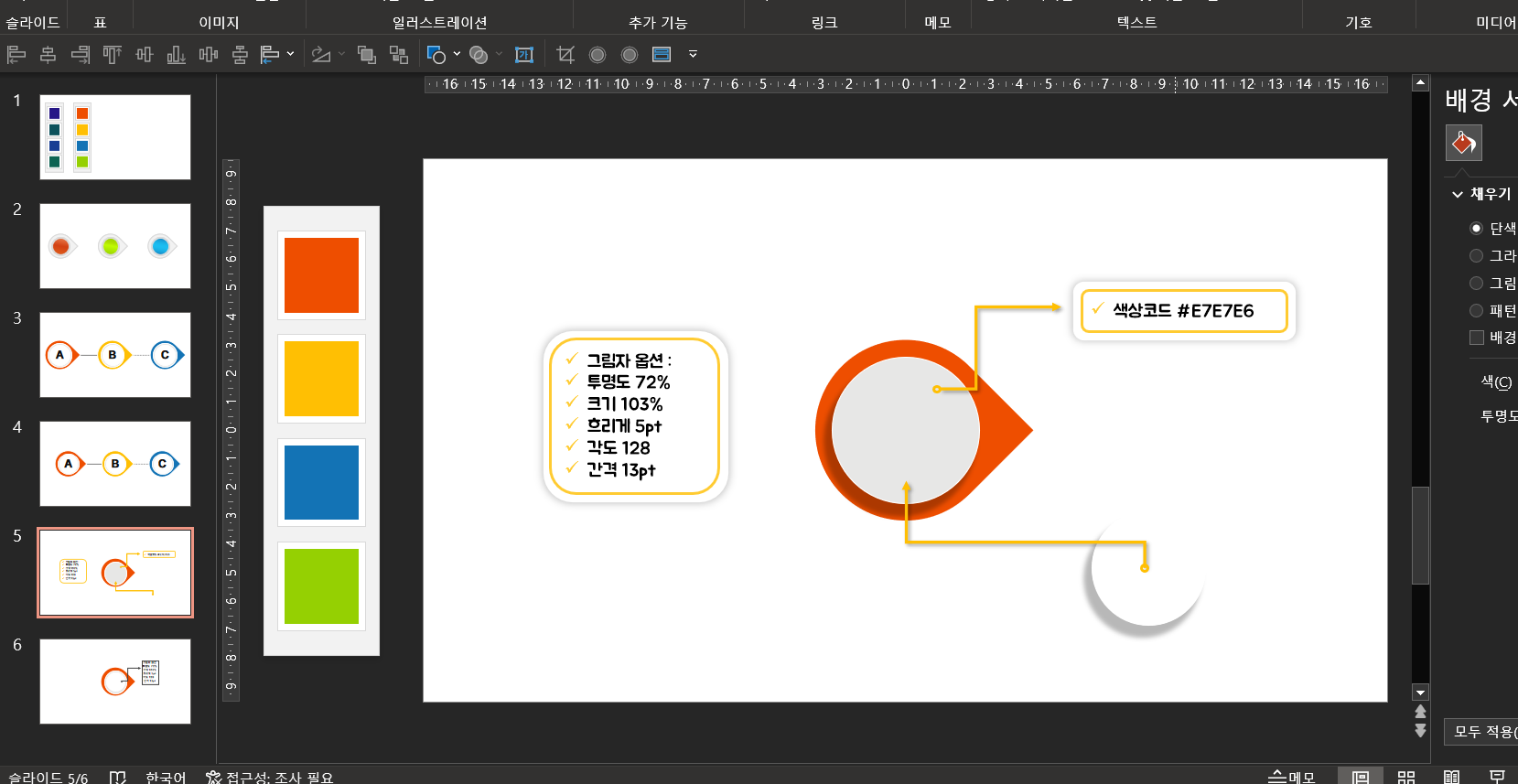Click the second gray circle icon in the toolbar

tap(630, 55)
